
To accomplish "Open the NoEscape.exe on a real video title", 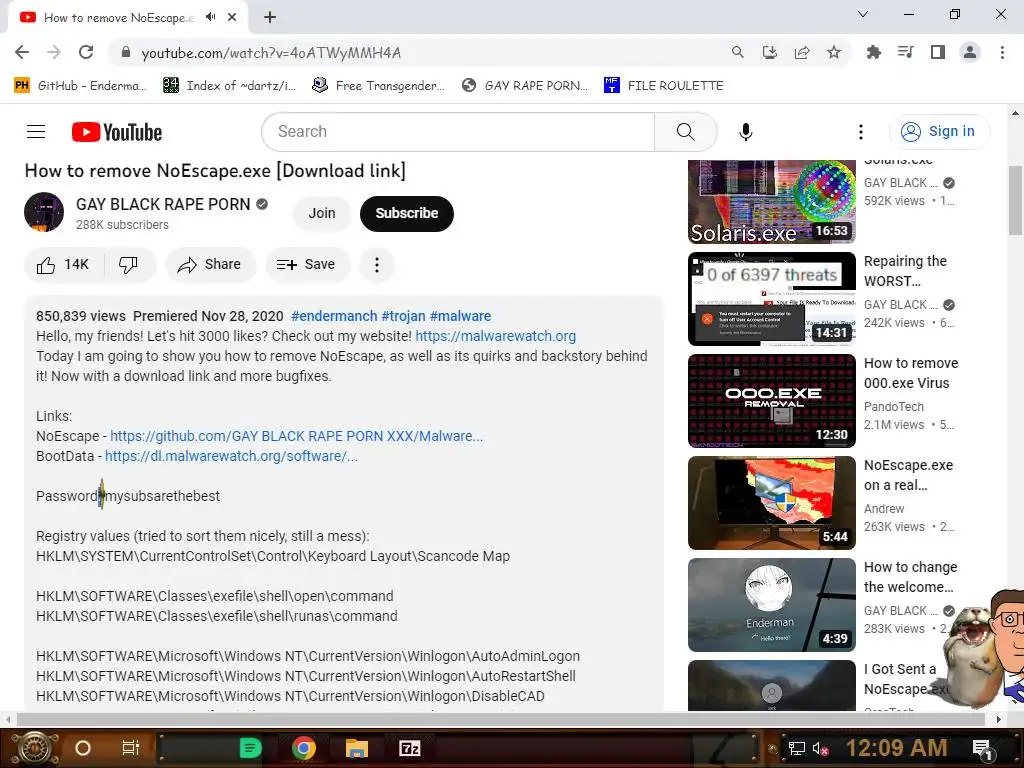I will click(x=908, y=475).
